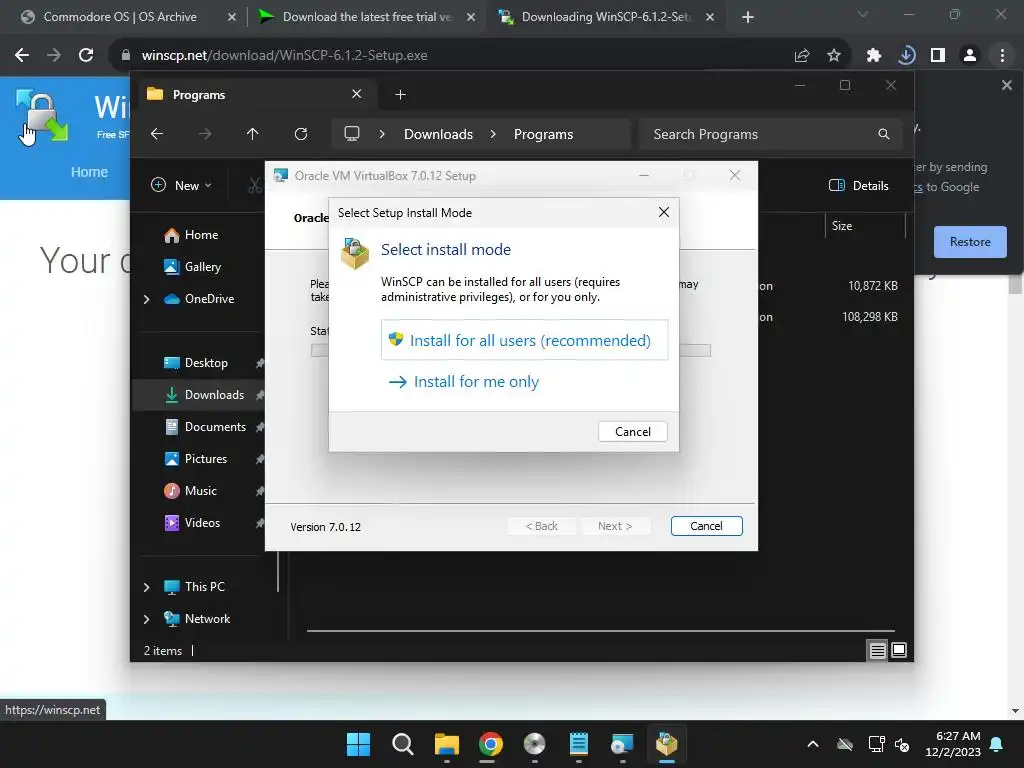The width and height of the screenshot is (1024, 768).
Task: Add a new File Explorer tab
Action: [x=400, y=95]
